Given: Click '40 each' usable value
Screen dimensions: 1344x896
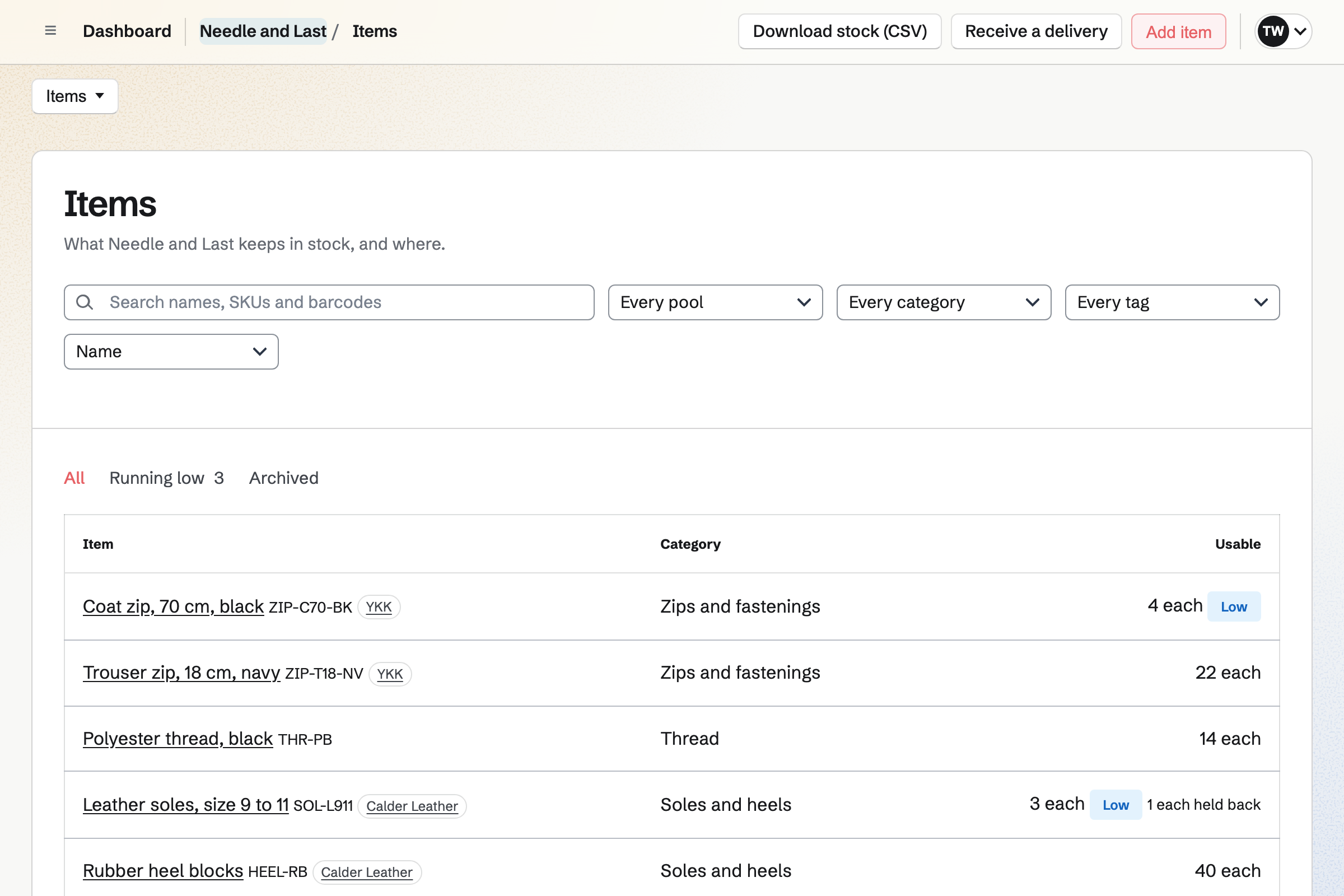Looking at the screenshot, I should point(1228,871).
